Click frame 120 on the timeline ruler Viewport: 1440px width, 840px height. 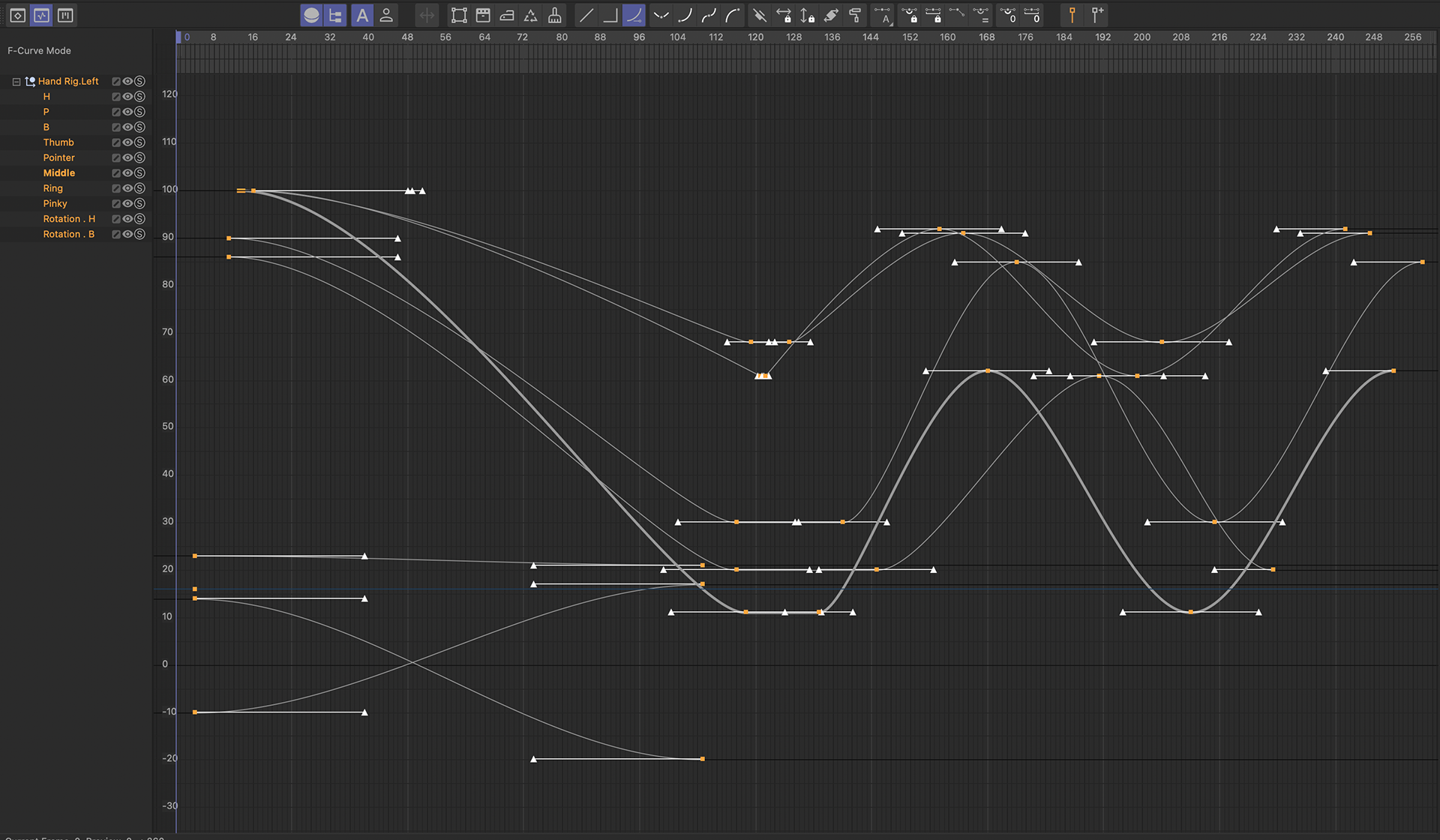pyautogui.click(x=755, y=37)
